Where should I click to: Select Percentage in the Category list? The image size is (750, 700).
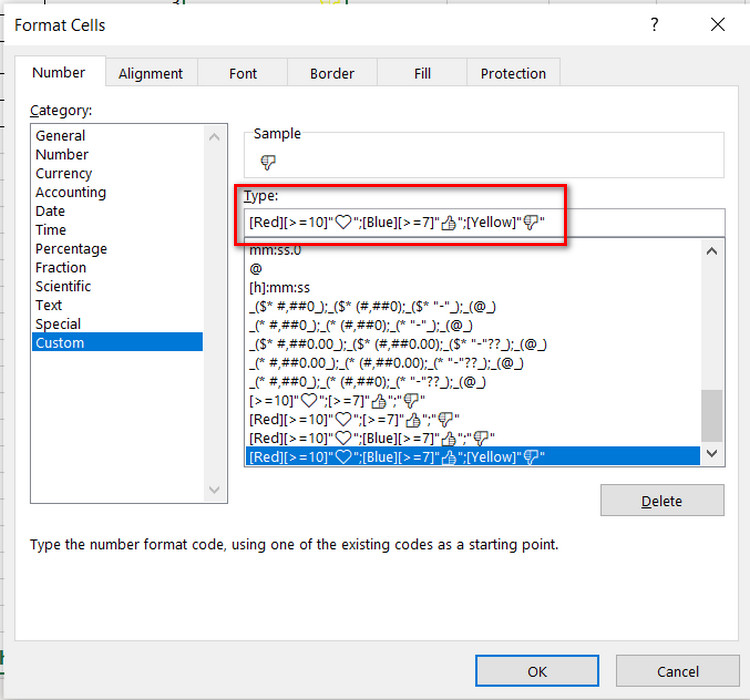click(x=71, y=249)
